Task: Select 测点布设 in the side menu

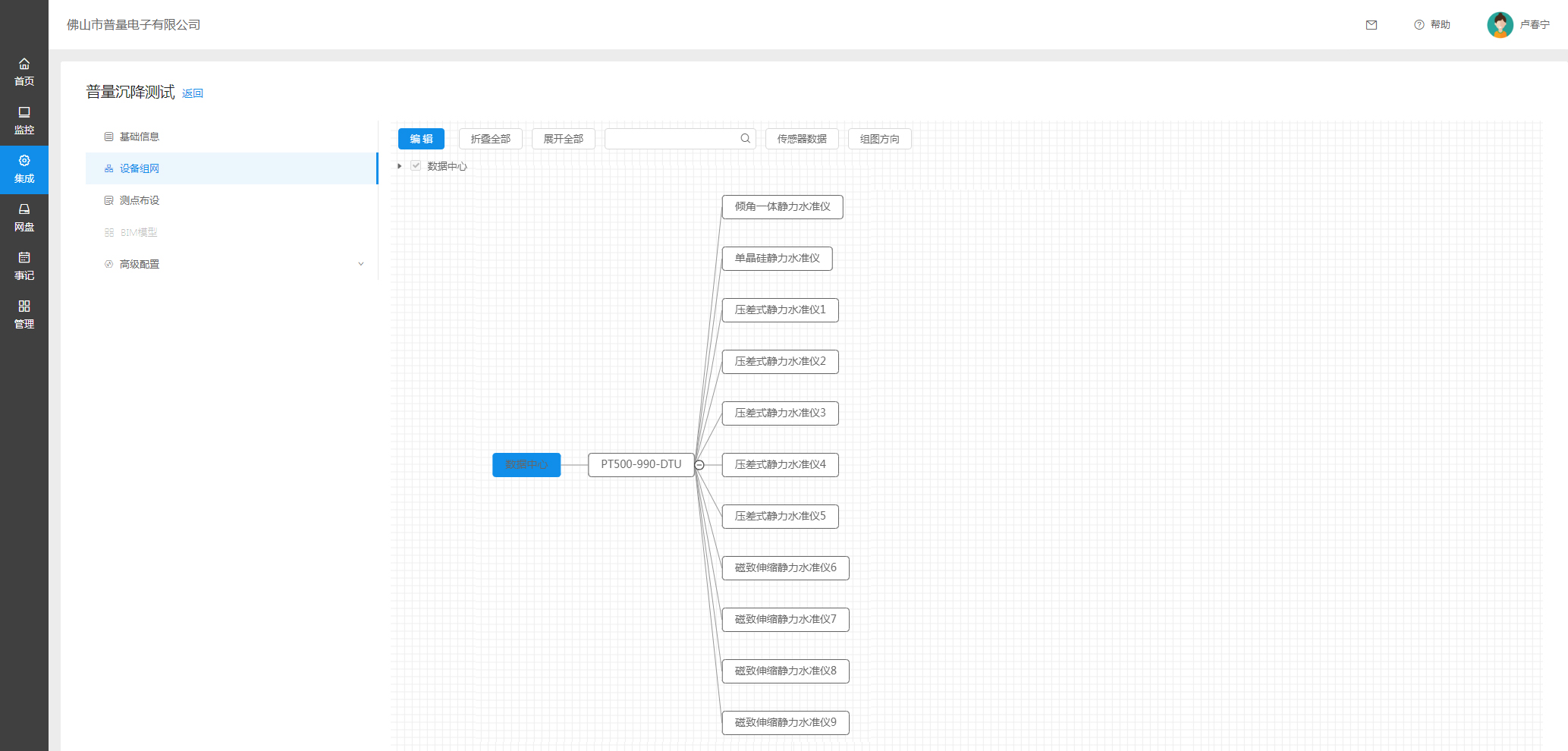Action: pyautogui.click(x=140, y=200)
